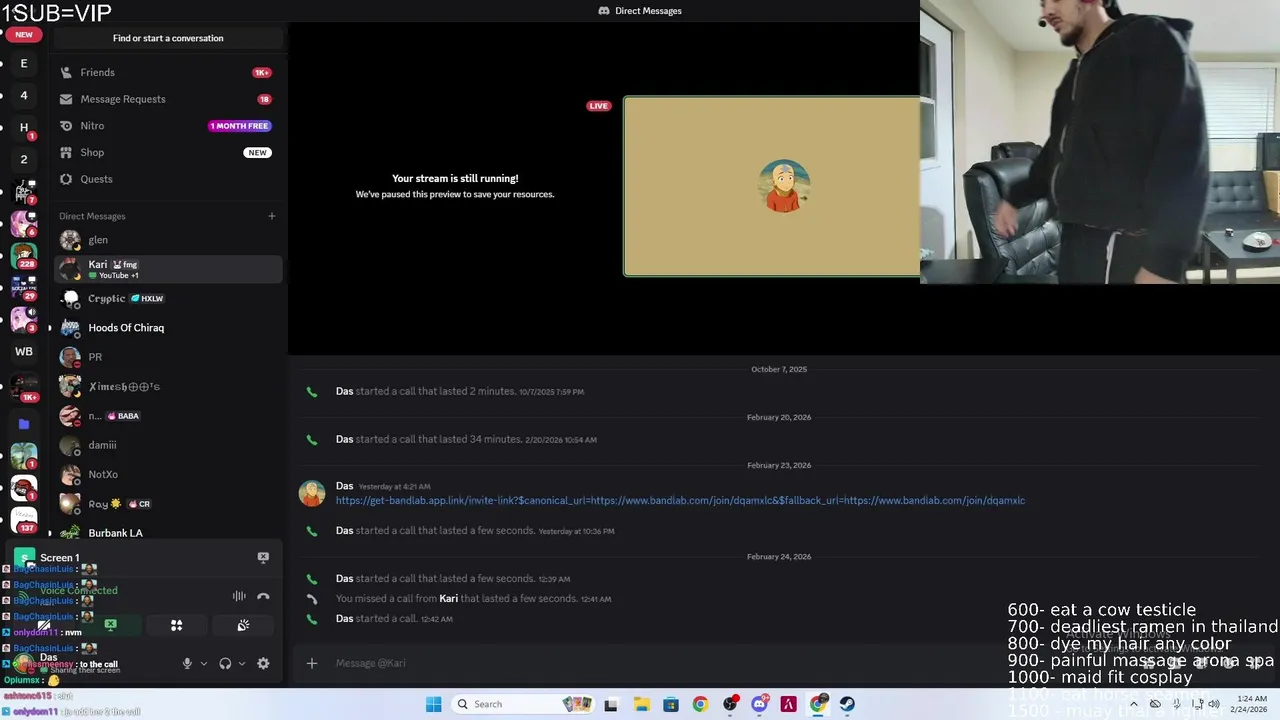Create a new DM with the plus icon
This screenshot has height=720, width=1280.
click(271, 216)
